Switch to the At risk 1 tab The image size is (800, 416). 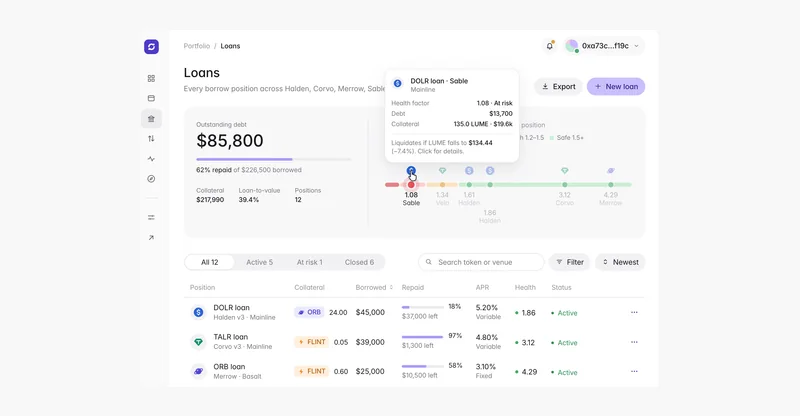(310, 262)
